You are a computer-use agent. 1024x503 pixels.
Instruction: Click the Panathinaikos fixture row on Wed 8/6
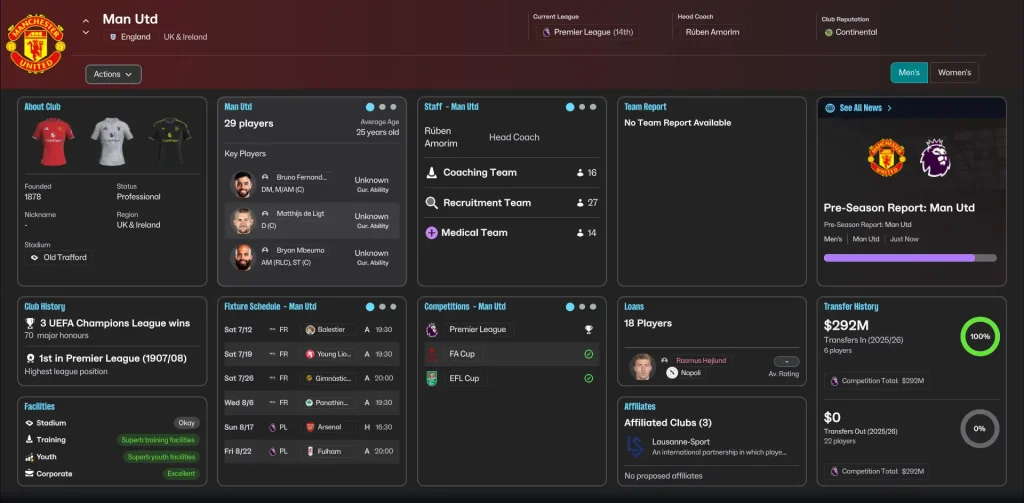312,402
